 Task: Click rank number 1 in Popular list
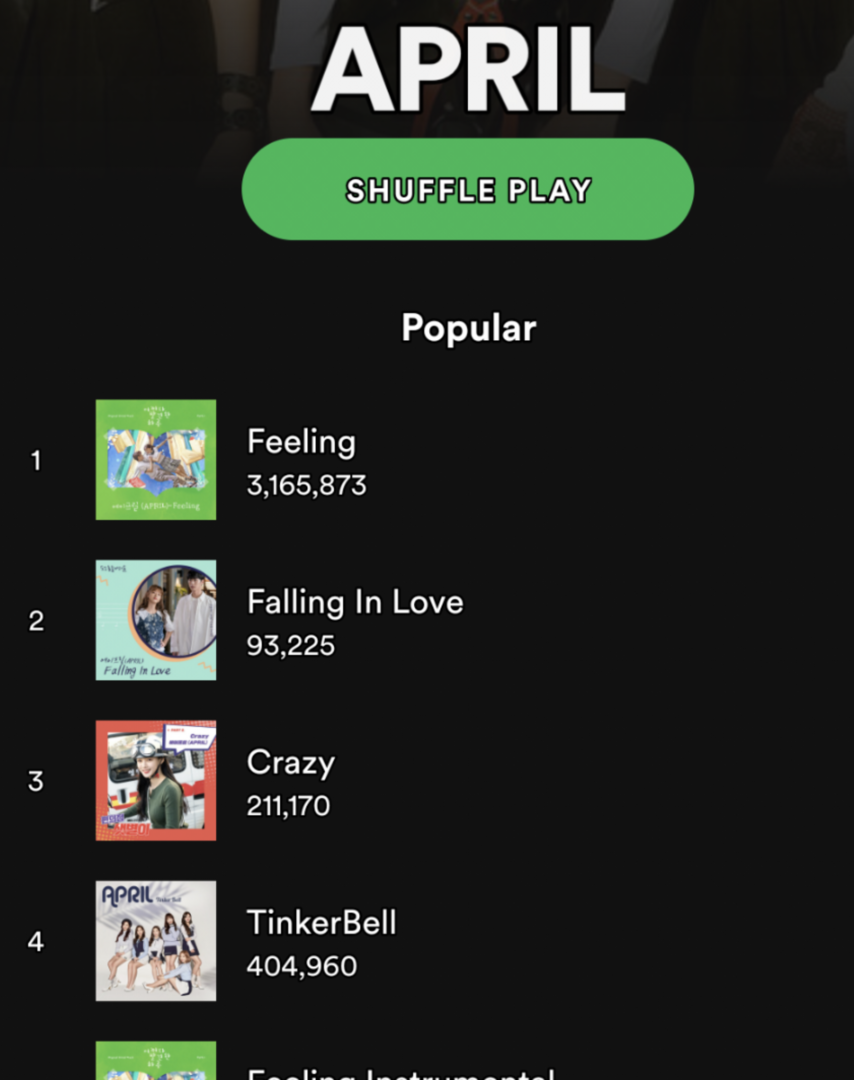click(36, 460)
